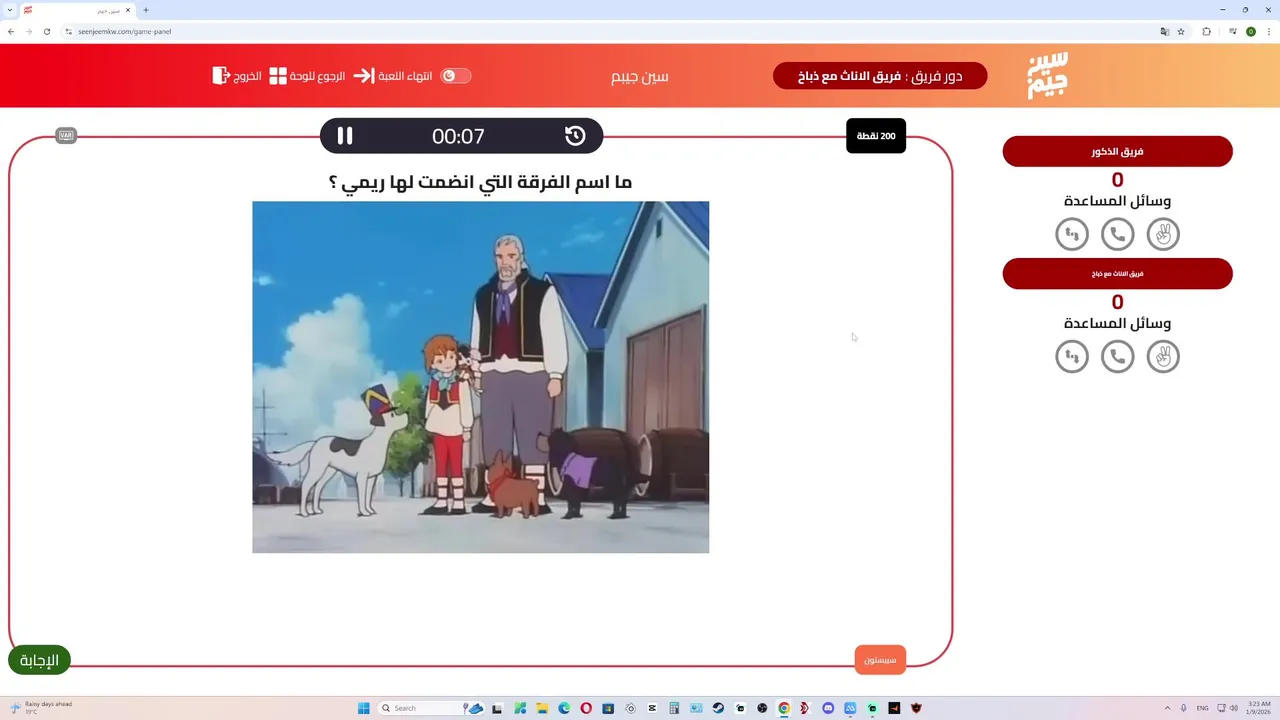Open the tab search dropdown arrow
1280x720 pixels.
pos(10,10)
